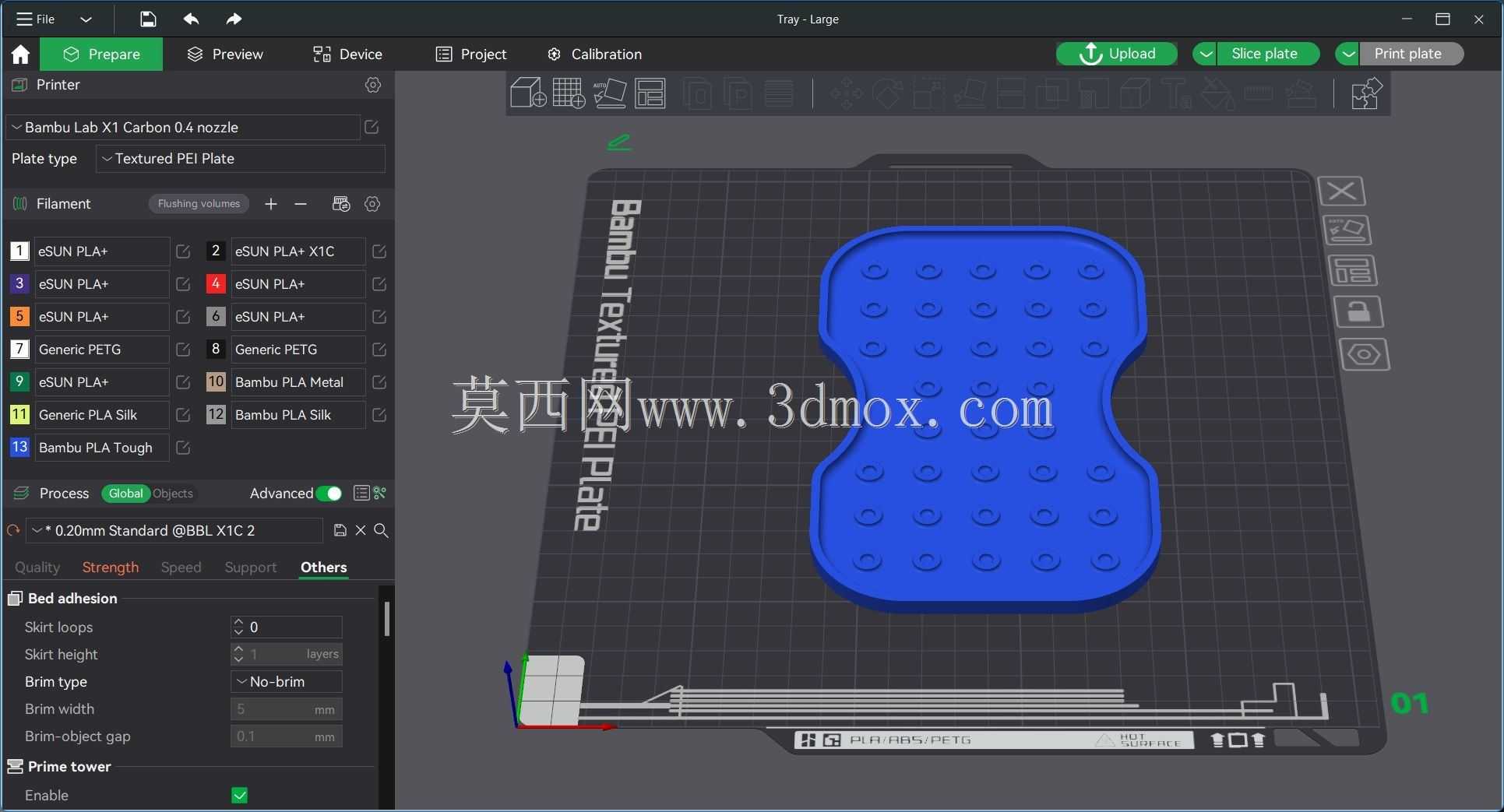This screenshot has height=812, width=1504.
Task: Open filament 1 eSUN PLA+ dropdown
Action: [101, 251]
